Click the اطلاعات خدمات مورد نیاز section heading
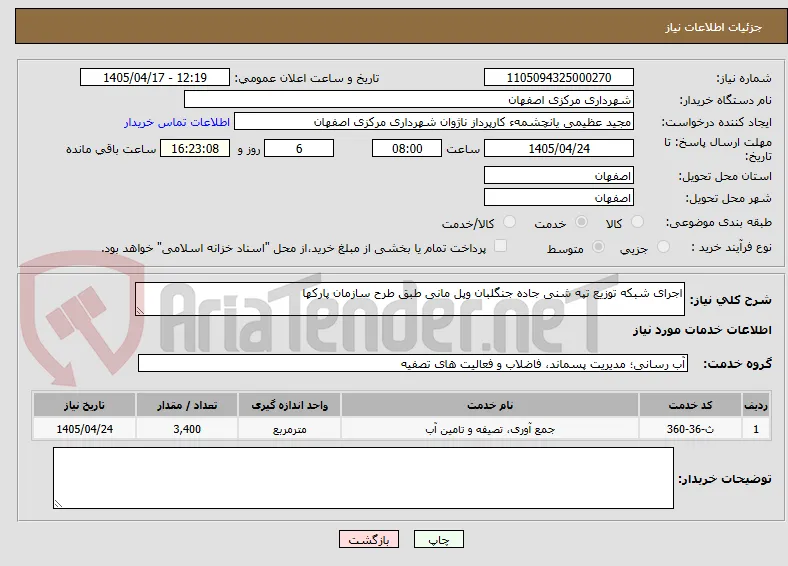Image resolution: width=788 pixels, height=566 pixels. pos(702,330)
